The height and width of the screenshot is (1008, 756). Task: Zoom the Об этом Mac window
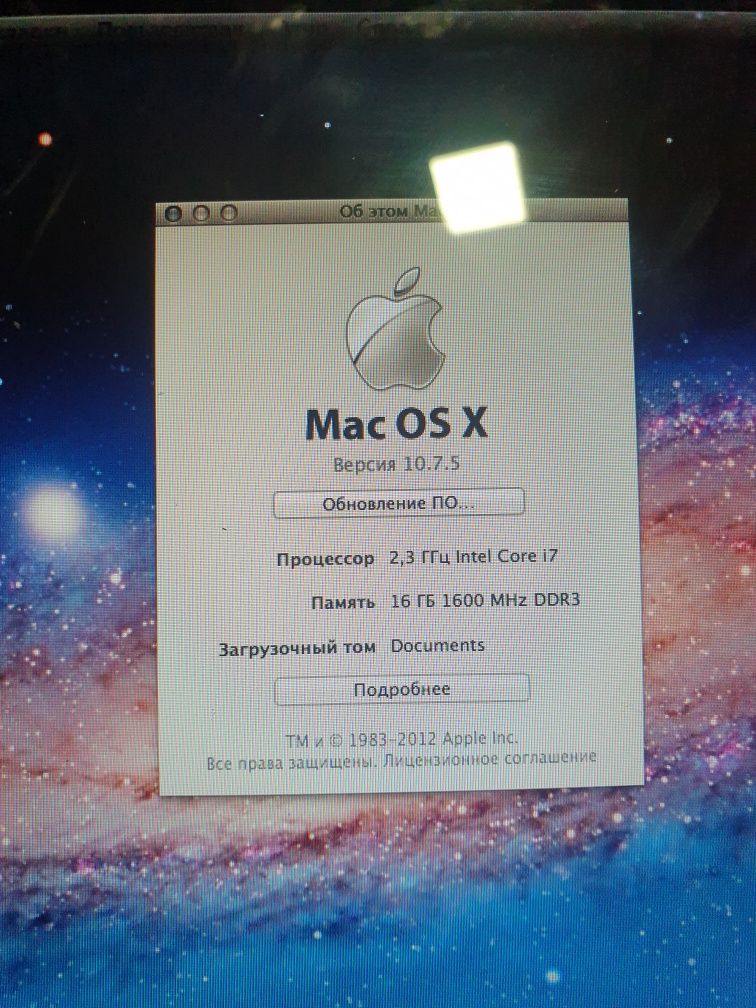pos(229,212)
